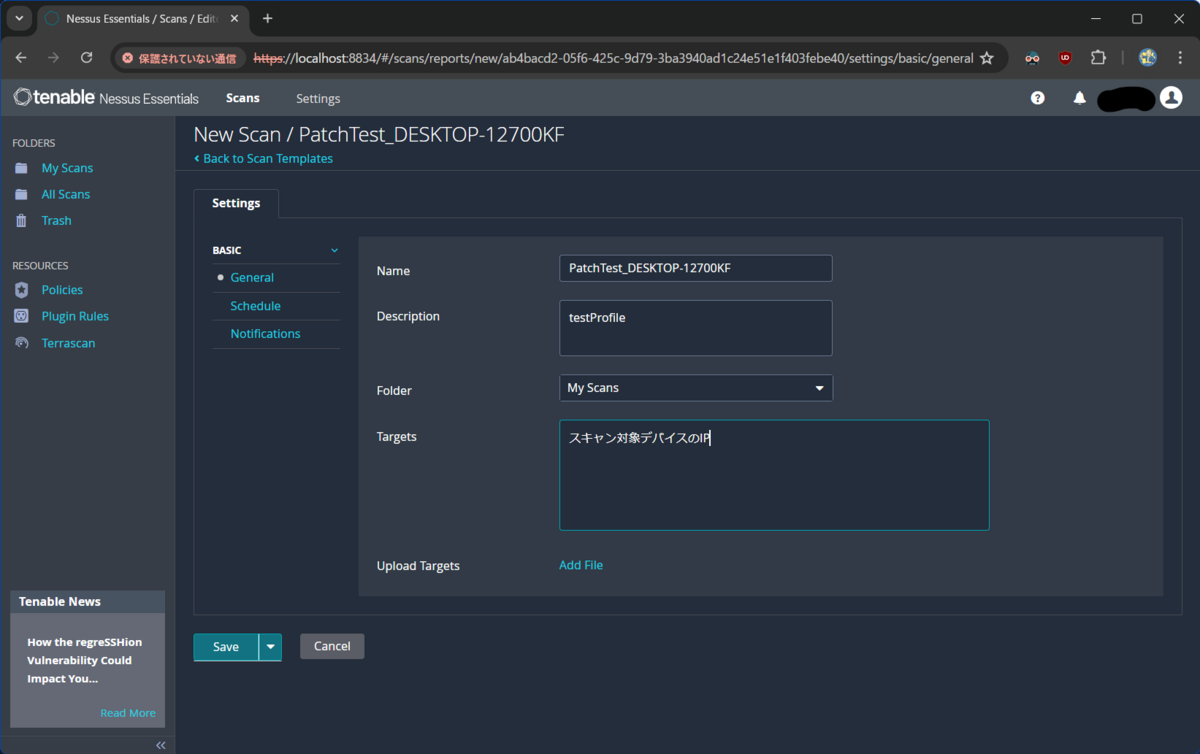This screenshot has height=754, width=1200.
Task: Select the Notifications settings item
Action: (265, 334)
